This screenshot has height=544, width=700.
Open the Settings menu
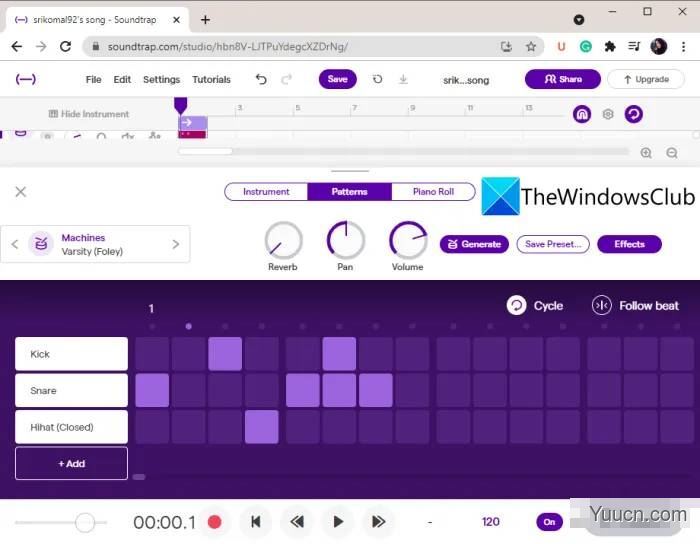click(x=162, y=79)
